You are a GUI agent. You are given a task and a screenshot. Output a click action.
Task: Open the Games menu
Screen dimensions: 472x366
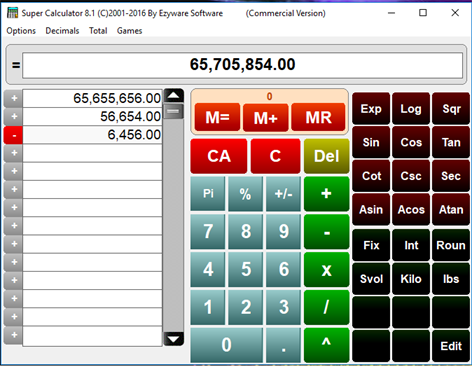pyautogui.click(x=129, y=31)
